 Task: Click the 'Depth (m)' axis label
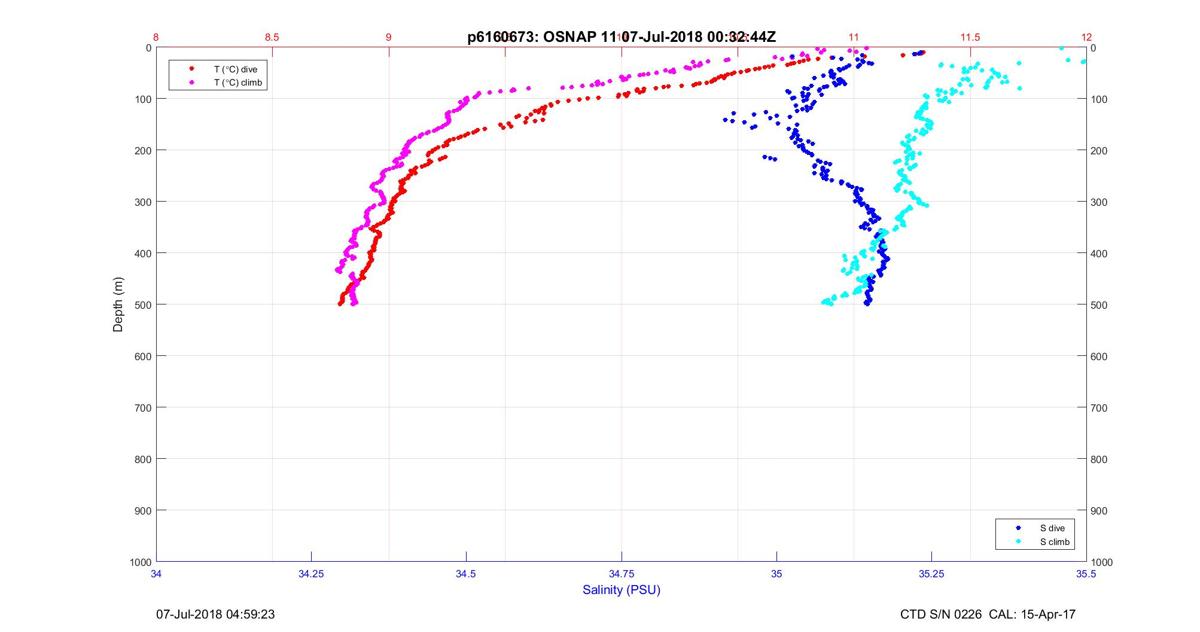point(118,304)
